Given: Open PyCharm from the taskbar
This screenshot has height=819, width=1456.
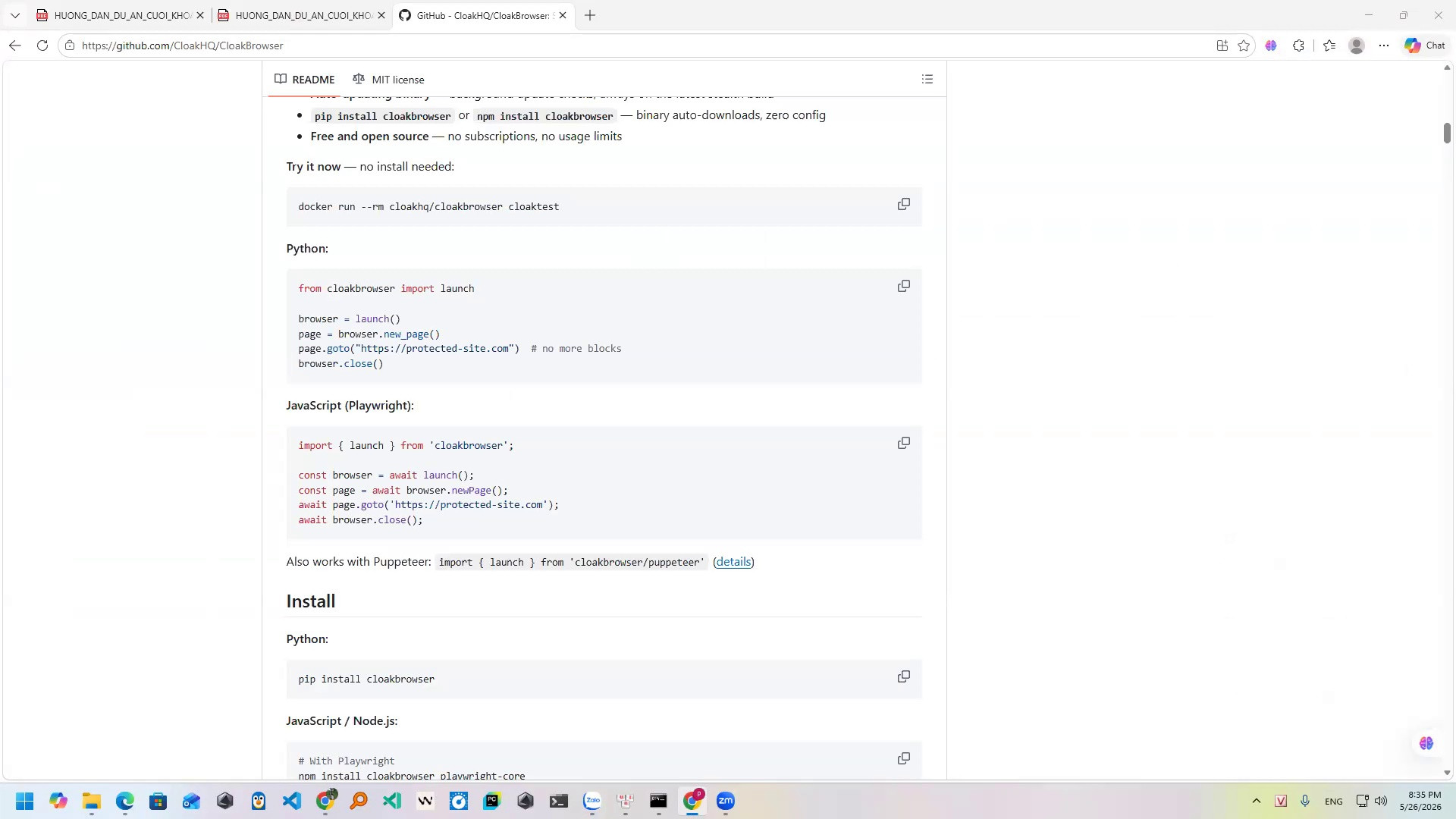Looking at the screenshot, I should (492, 801).
